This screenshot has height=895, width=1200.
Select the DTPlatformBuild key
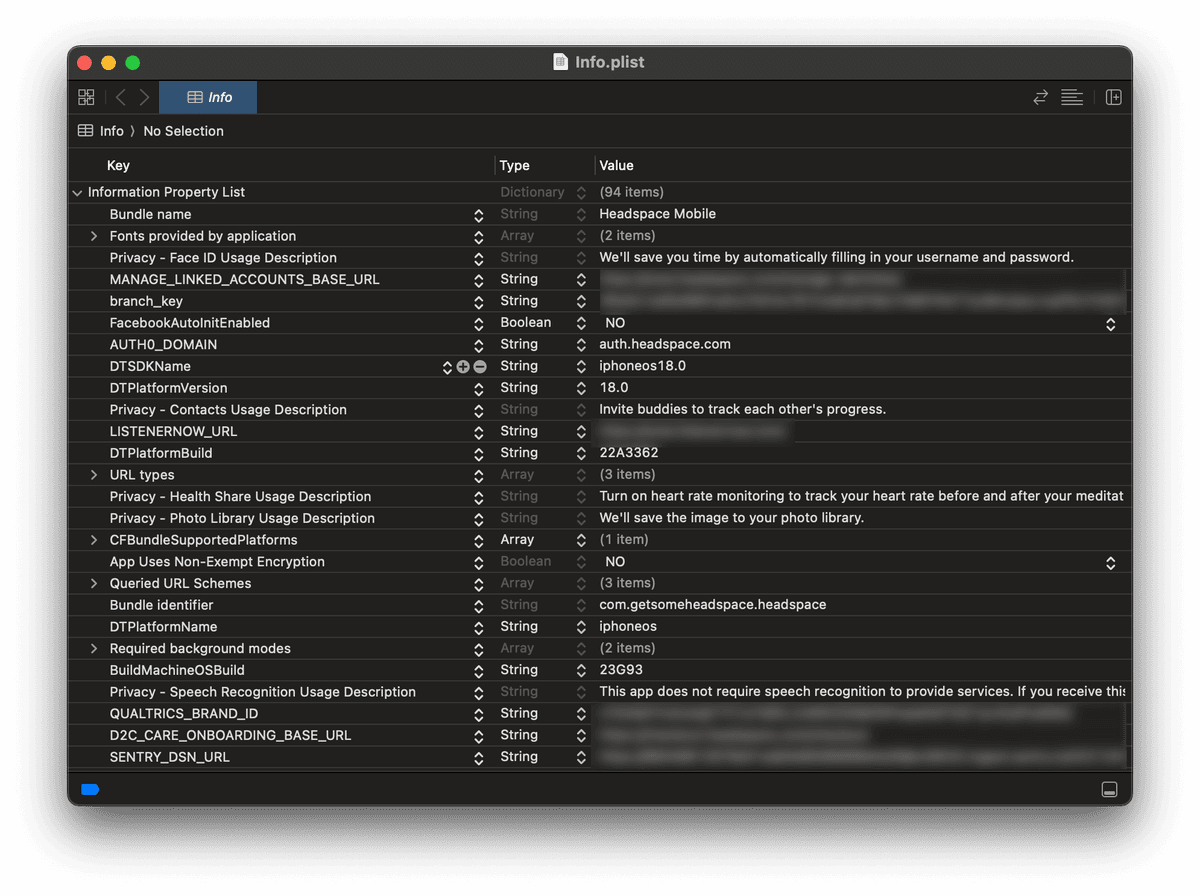click(x=161, y=453)
